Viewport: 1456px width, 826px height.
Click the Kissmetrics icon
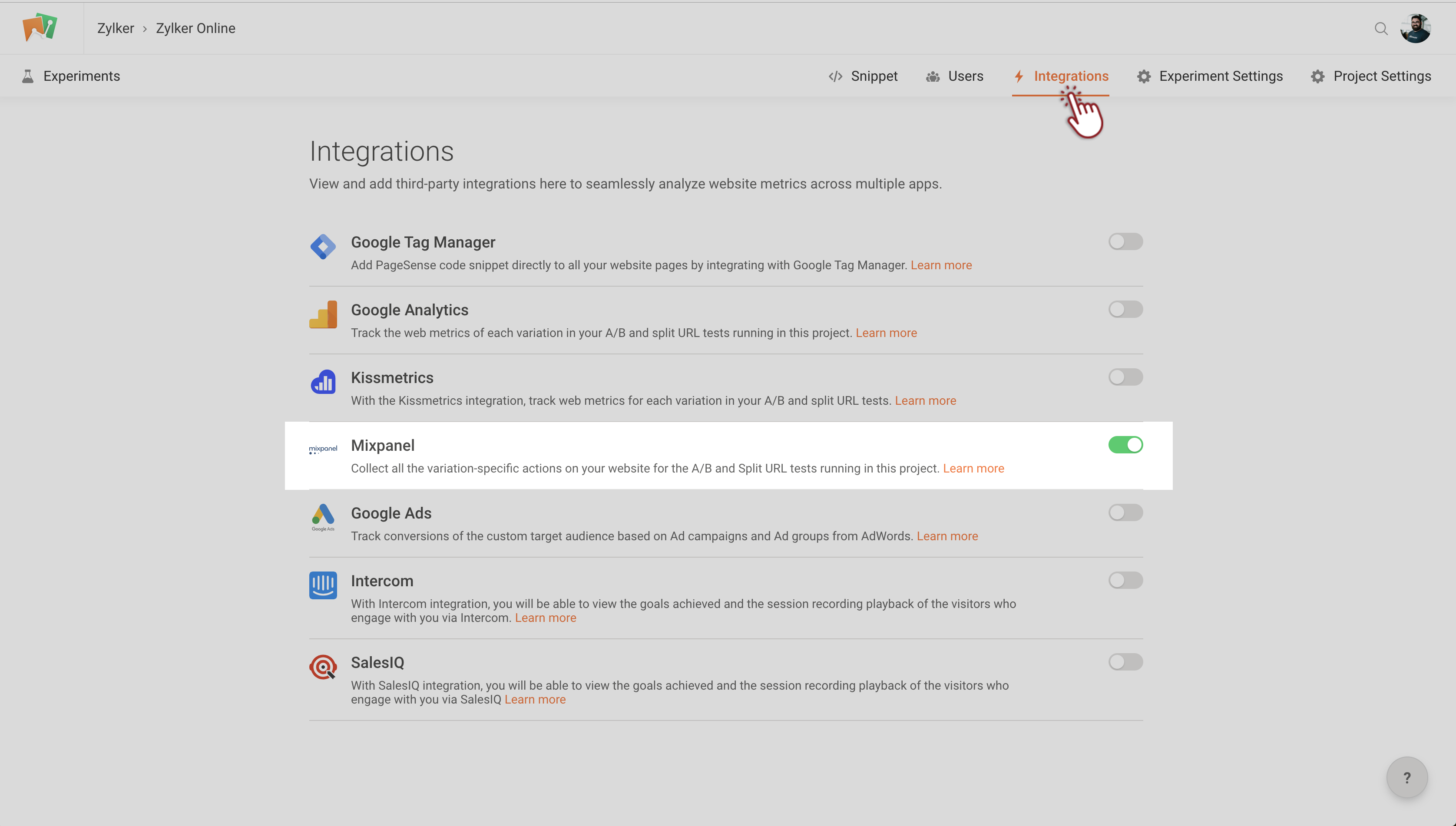(323, 382)
